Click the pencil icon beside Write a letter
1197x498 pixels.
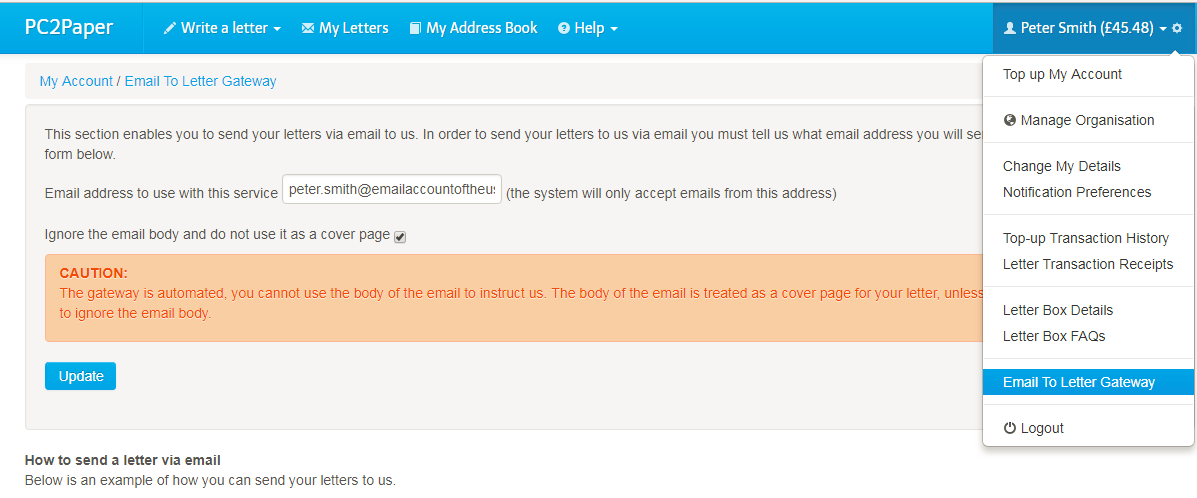coord(170,29)
